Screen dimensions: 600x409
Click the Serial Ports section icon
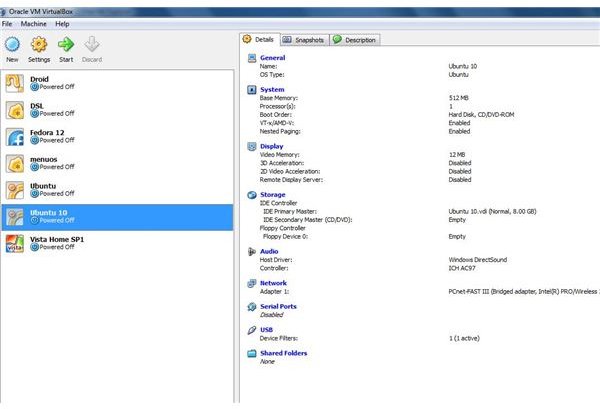252,307
